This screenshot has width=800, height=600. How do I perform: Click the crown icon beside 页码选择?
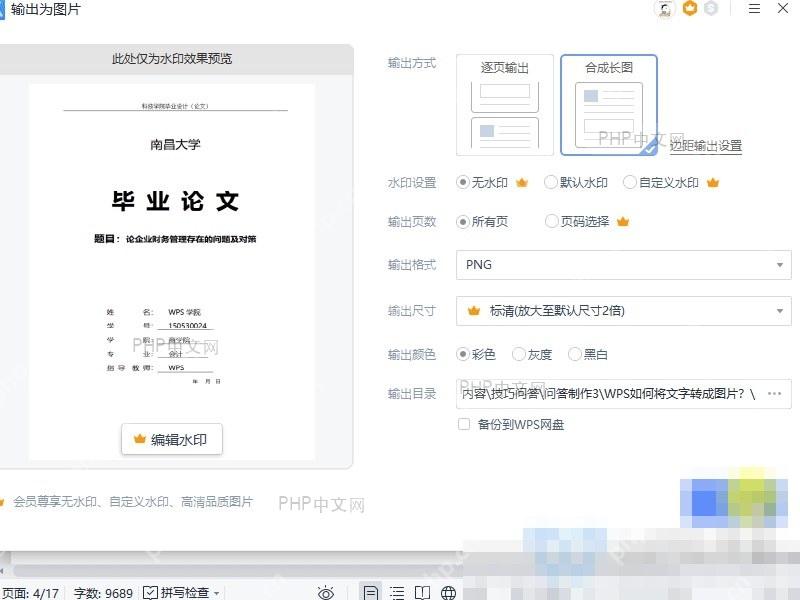coord(623,221)
